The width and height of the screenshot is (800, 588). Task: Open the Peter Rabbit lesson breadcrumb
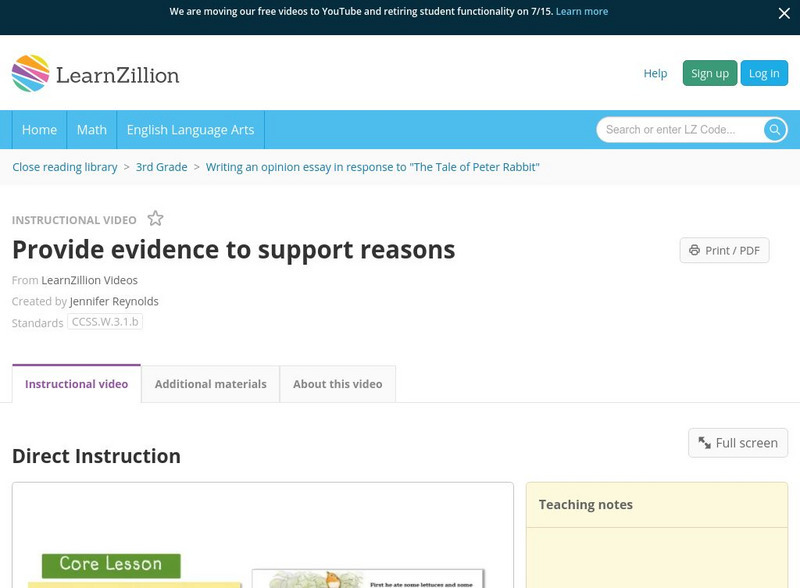click(371, 166)
